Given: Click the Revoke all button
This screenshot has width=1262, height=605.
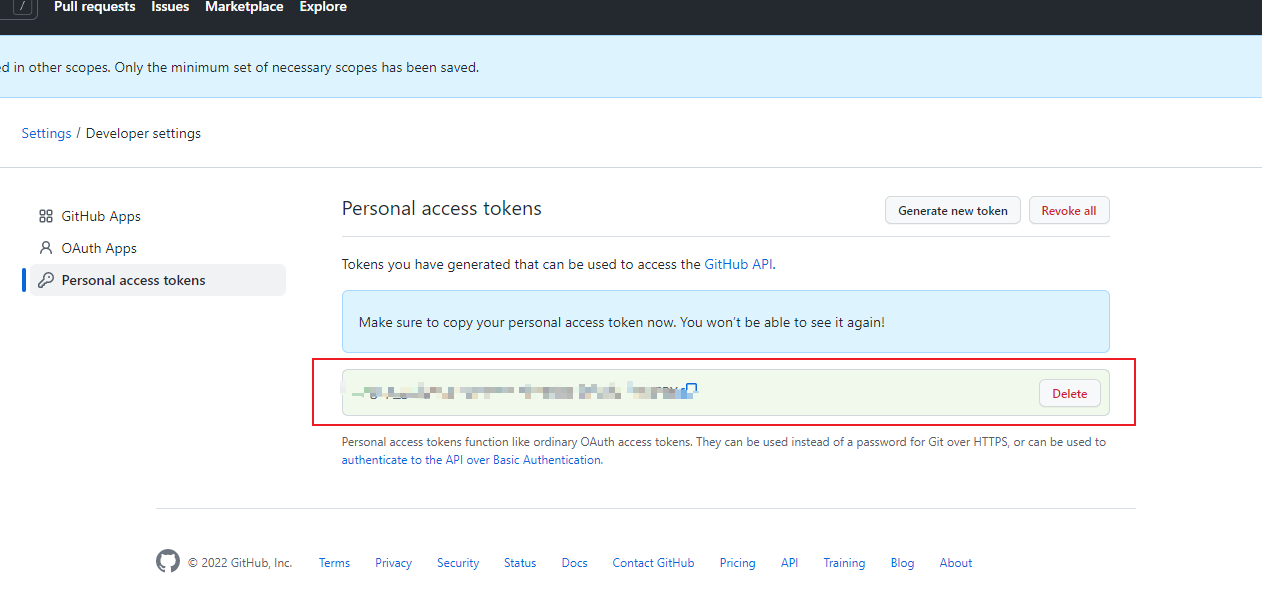Looking at the screenshot, I should 1068,211.
